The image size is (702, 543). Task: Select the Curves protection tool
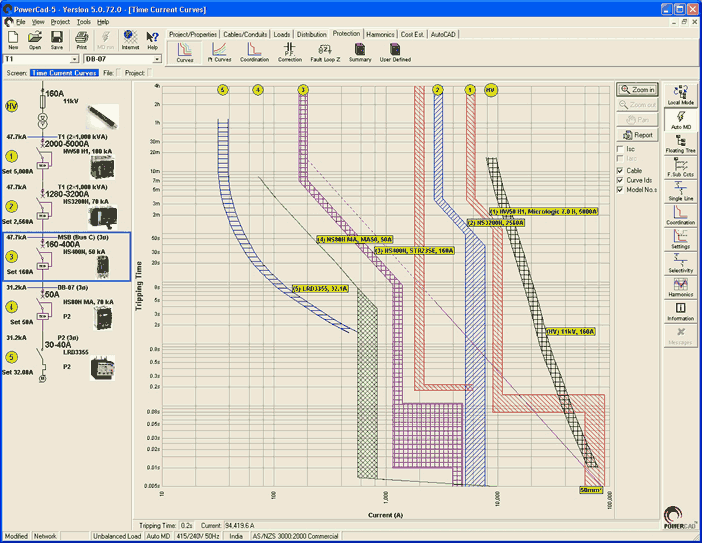184,53
